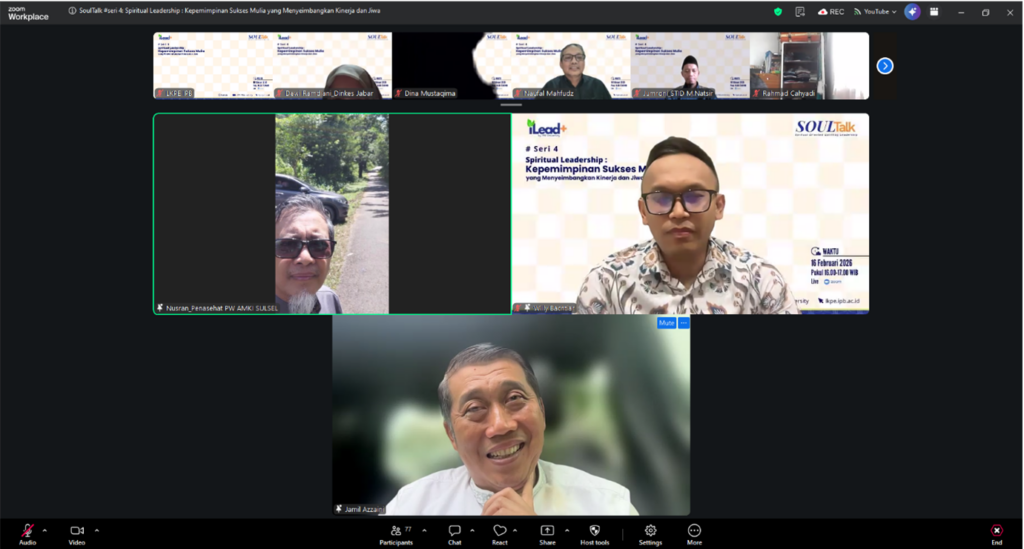1024x549 pixels.
Task: Select Jumroni_STID M.Natsir thumbnail
Action: click(x=690, y=66)
